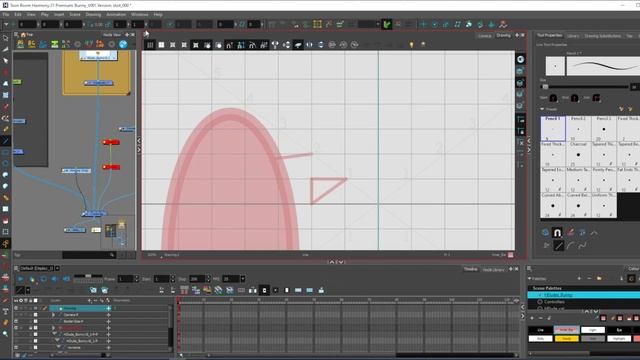Toggle the lock on the red-named layer

[30, 328]
